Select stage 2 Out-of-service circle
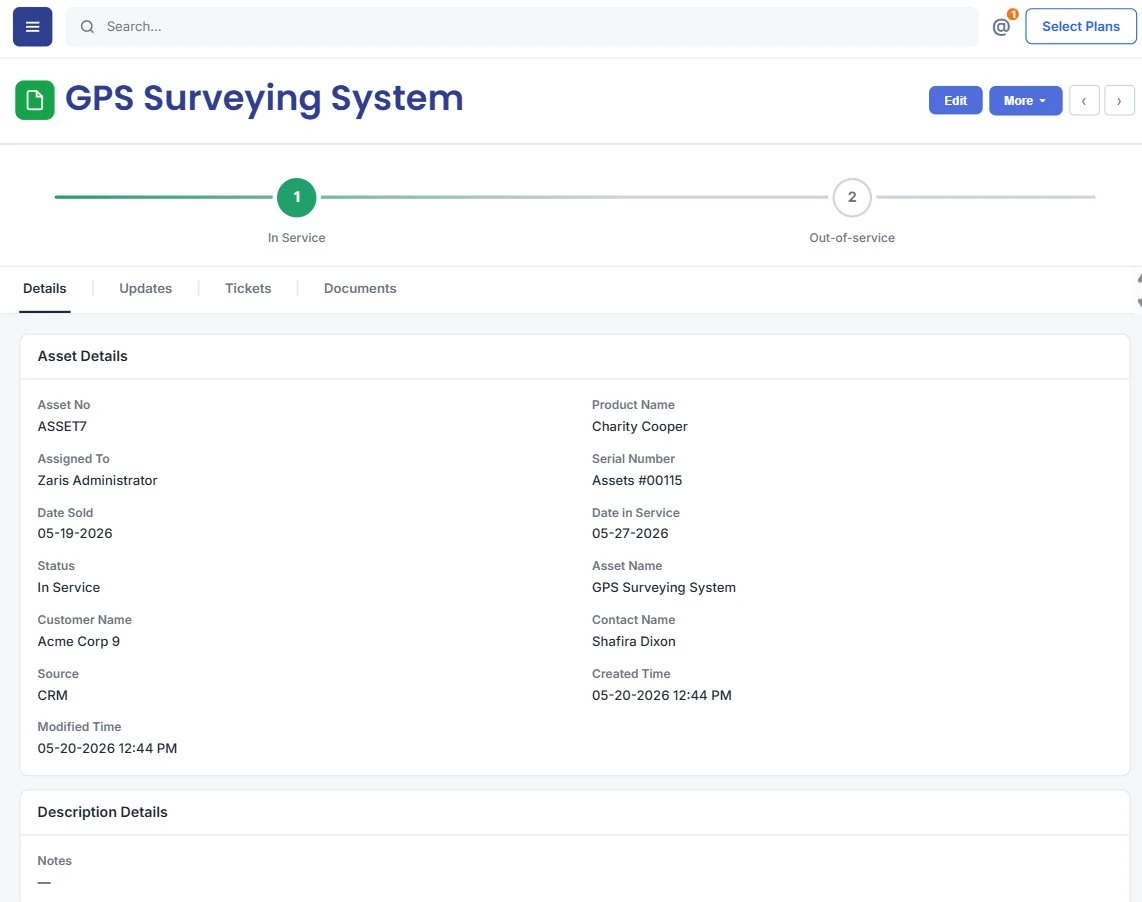 tap(851, 197)
